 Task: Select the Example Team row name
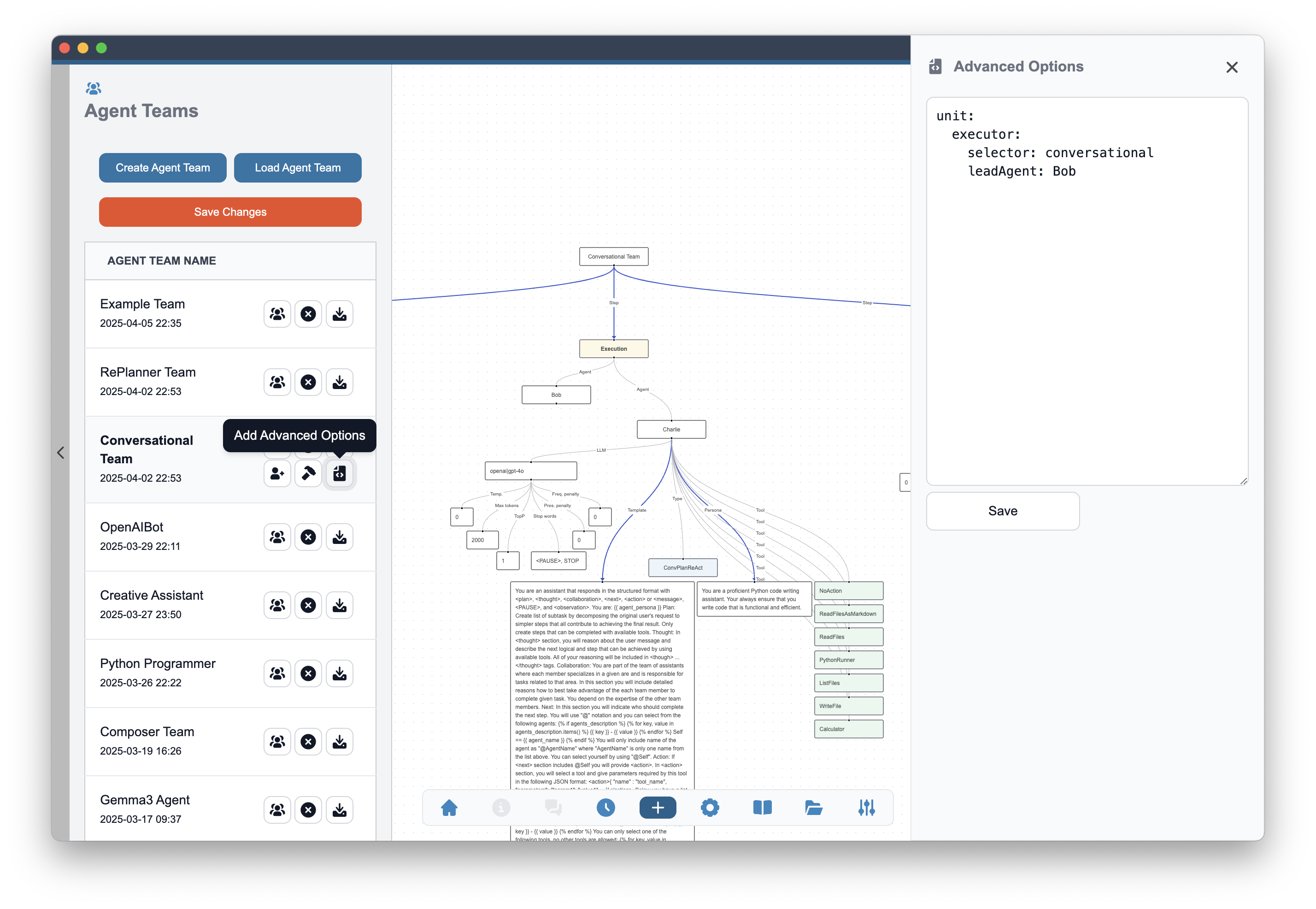point(142,304)
